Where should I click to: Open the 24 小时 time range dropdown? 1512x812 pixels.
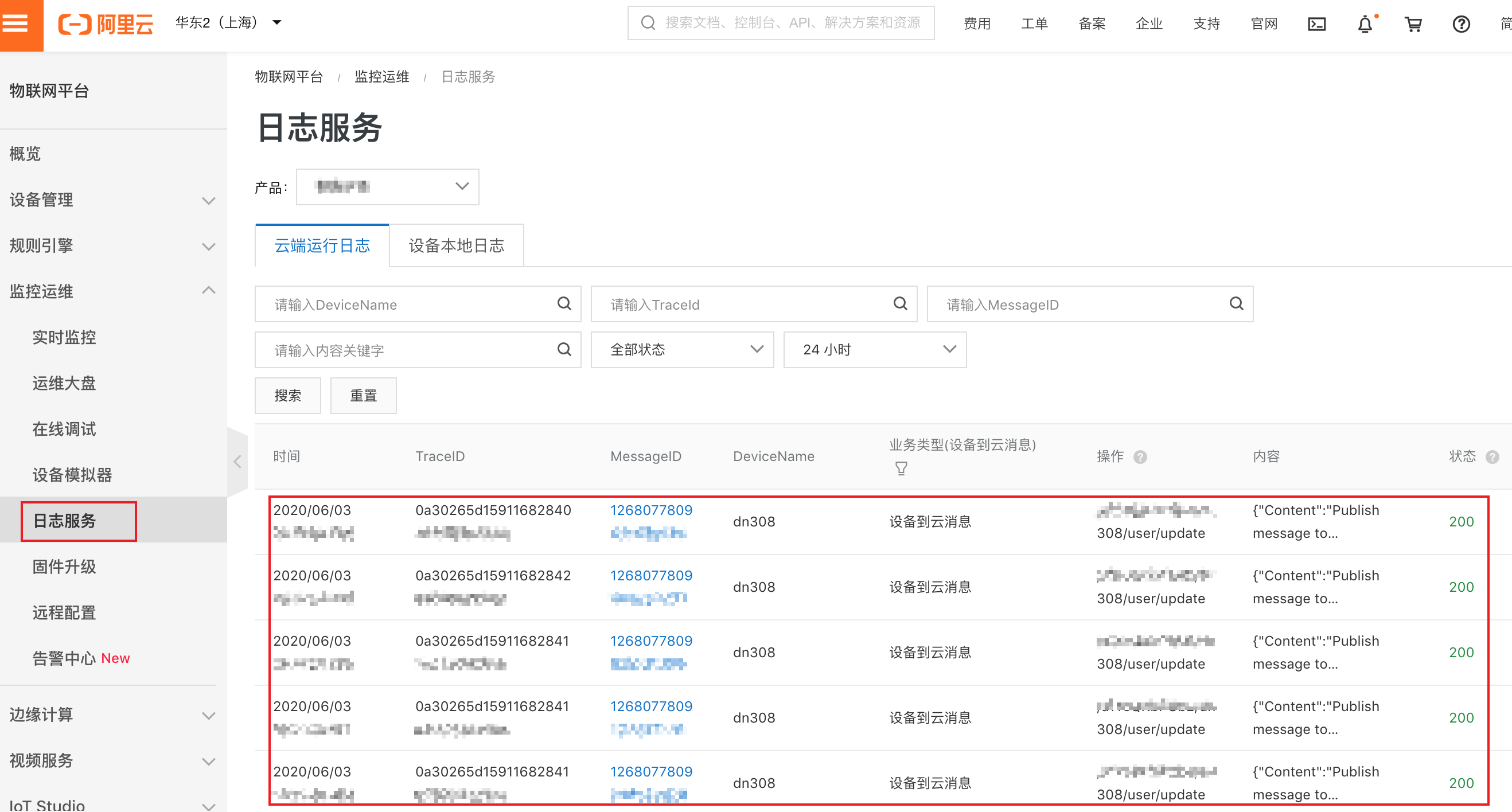875,350
